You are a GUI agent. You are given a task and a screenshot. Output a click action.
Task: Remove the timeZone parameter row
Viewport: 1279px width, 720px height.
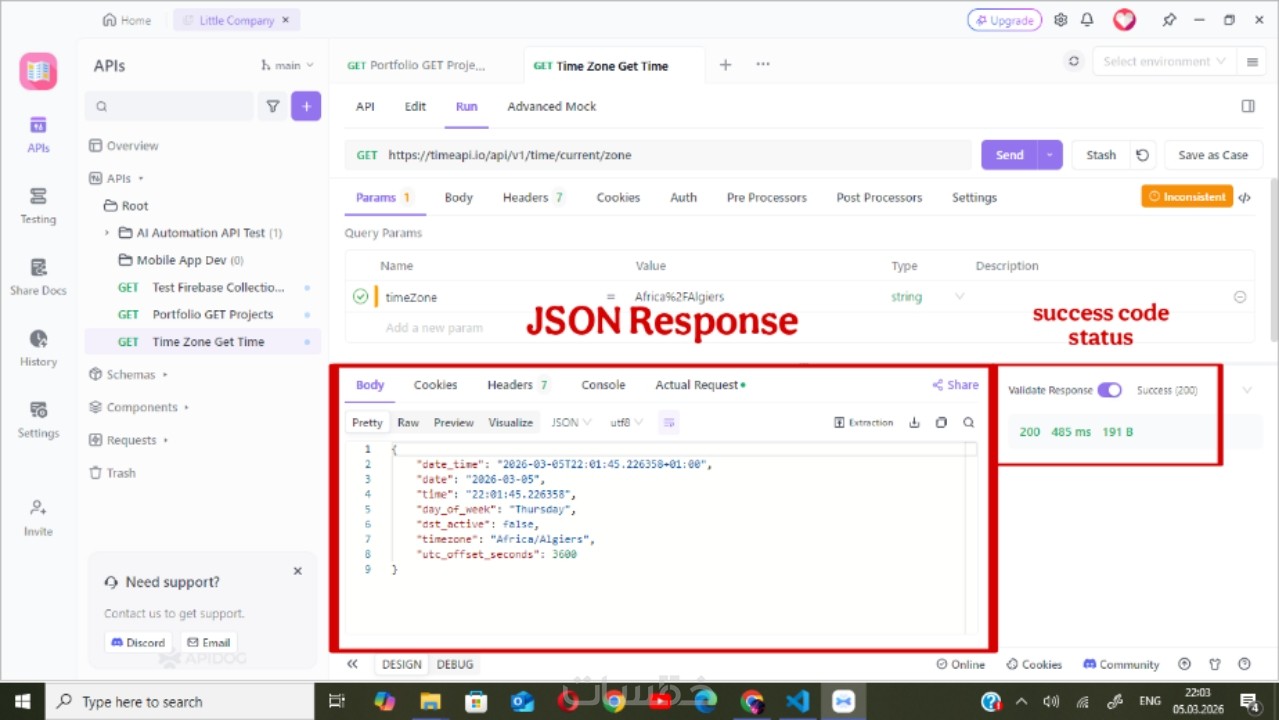1240,297
